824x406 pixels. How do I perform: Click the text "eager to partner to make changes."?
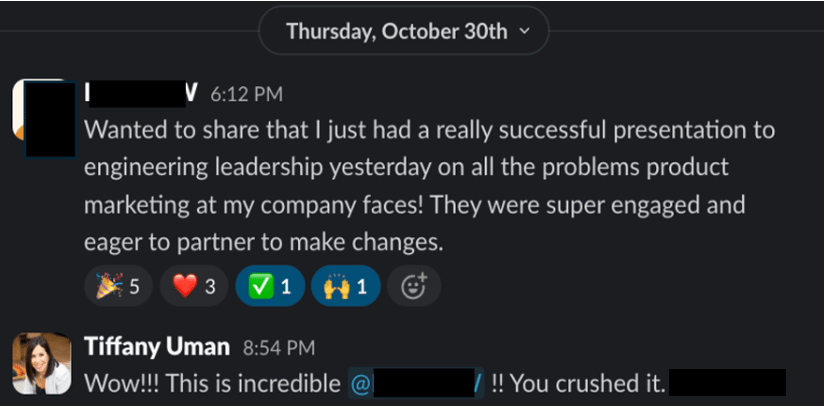pos(263,242)
